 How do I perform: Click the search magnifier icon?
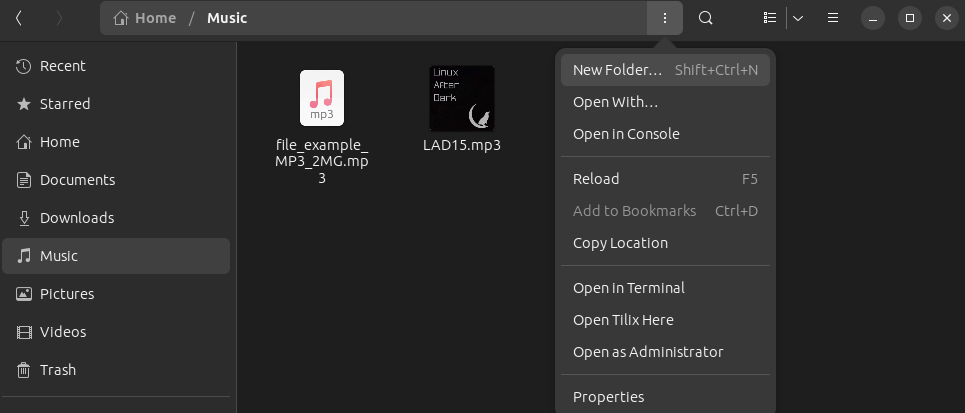[x=705, y=18]
